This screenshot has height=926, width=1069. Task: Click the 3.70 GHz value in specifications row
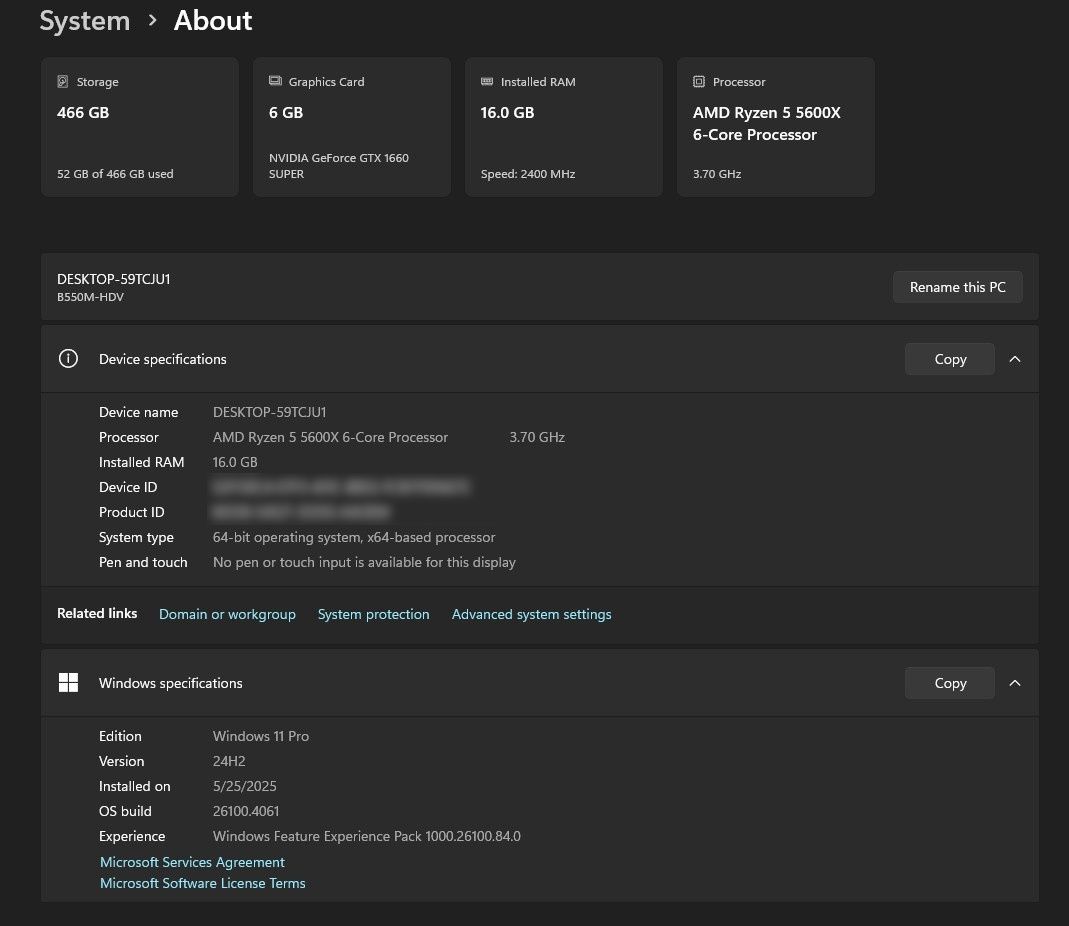point(537,437)
